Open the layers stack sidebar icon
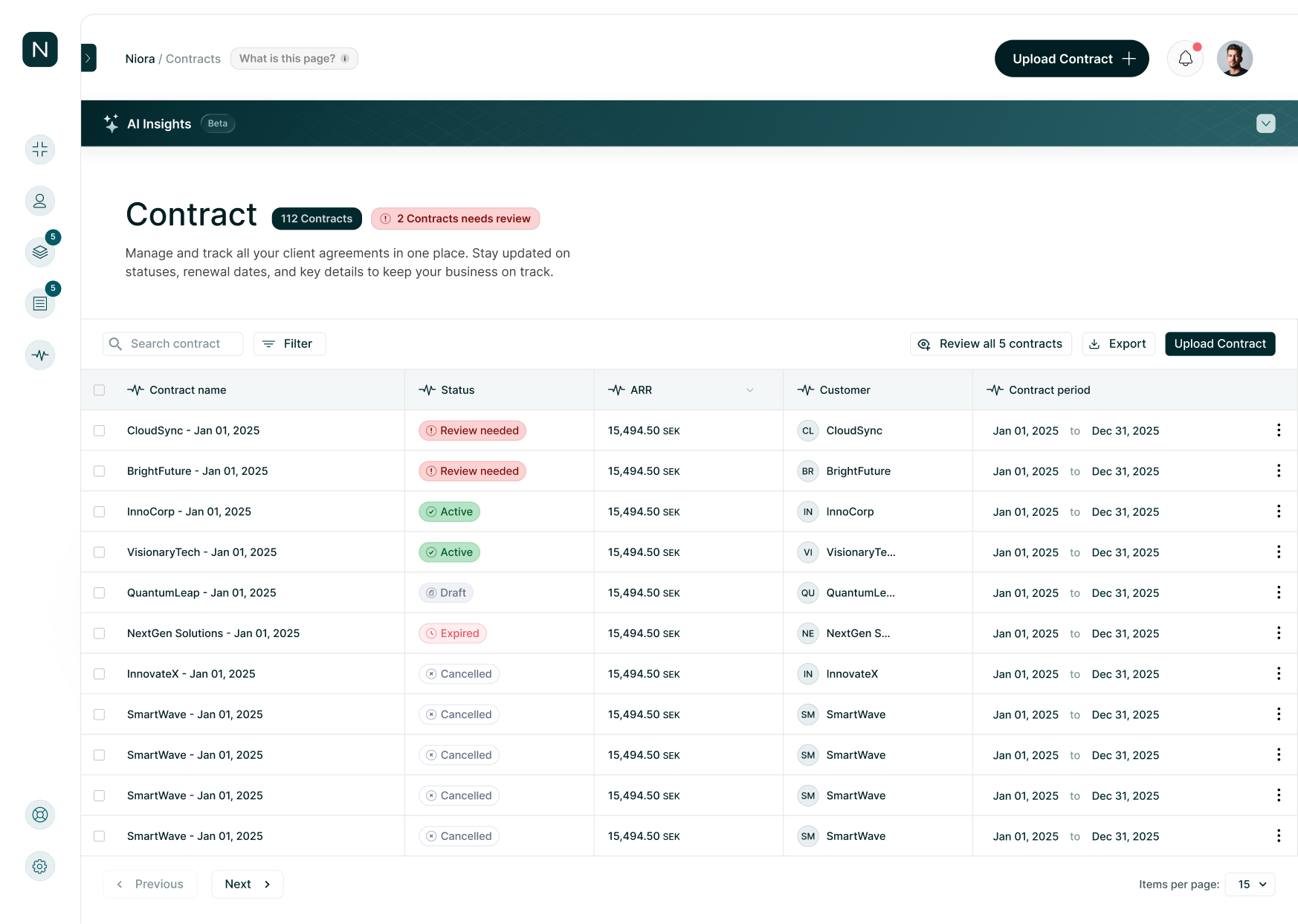 tap(40, 252)
